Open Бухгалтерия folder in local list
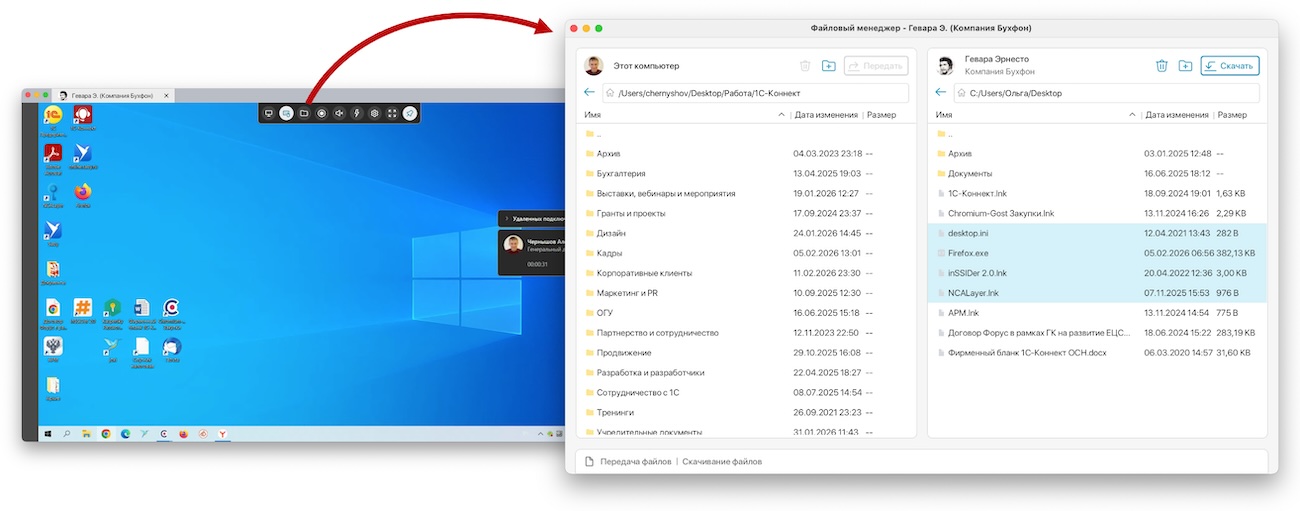 pos(620,173)
